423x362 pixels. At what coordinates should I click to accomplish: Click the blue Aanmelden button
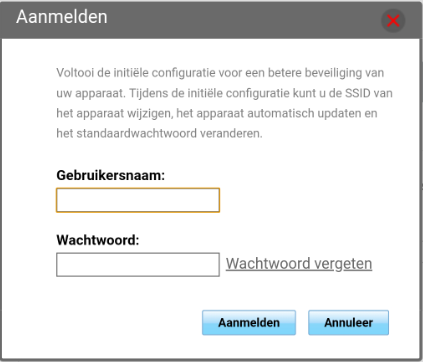click(x=249, y=322)
